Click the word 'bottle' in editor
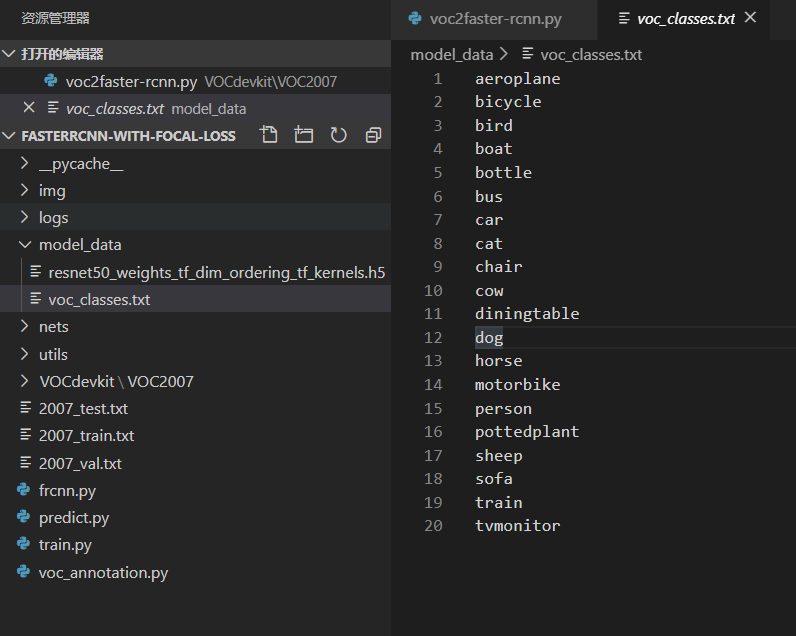The height and width of the screenshot is (636, 796). (x=503, y=172)
